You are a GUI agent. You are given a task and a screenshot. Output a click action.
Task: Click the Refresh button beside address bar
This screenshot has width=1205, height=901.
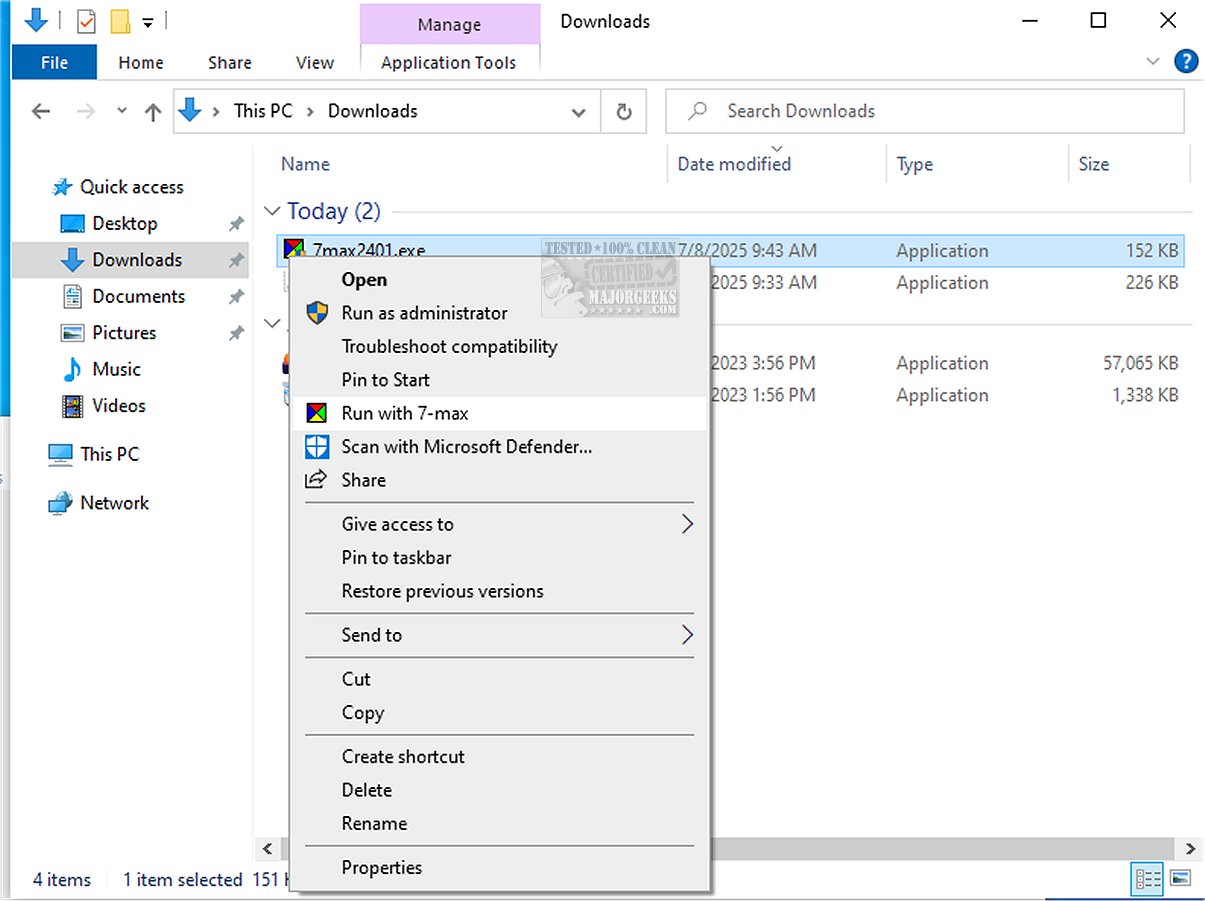(x=624, y=112)
